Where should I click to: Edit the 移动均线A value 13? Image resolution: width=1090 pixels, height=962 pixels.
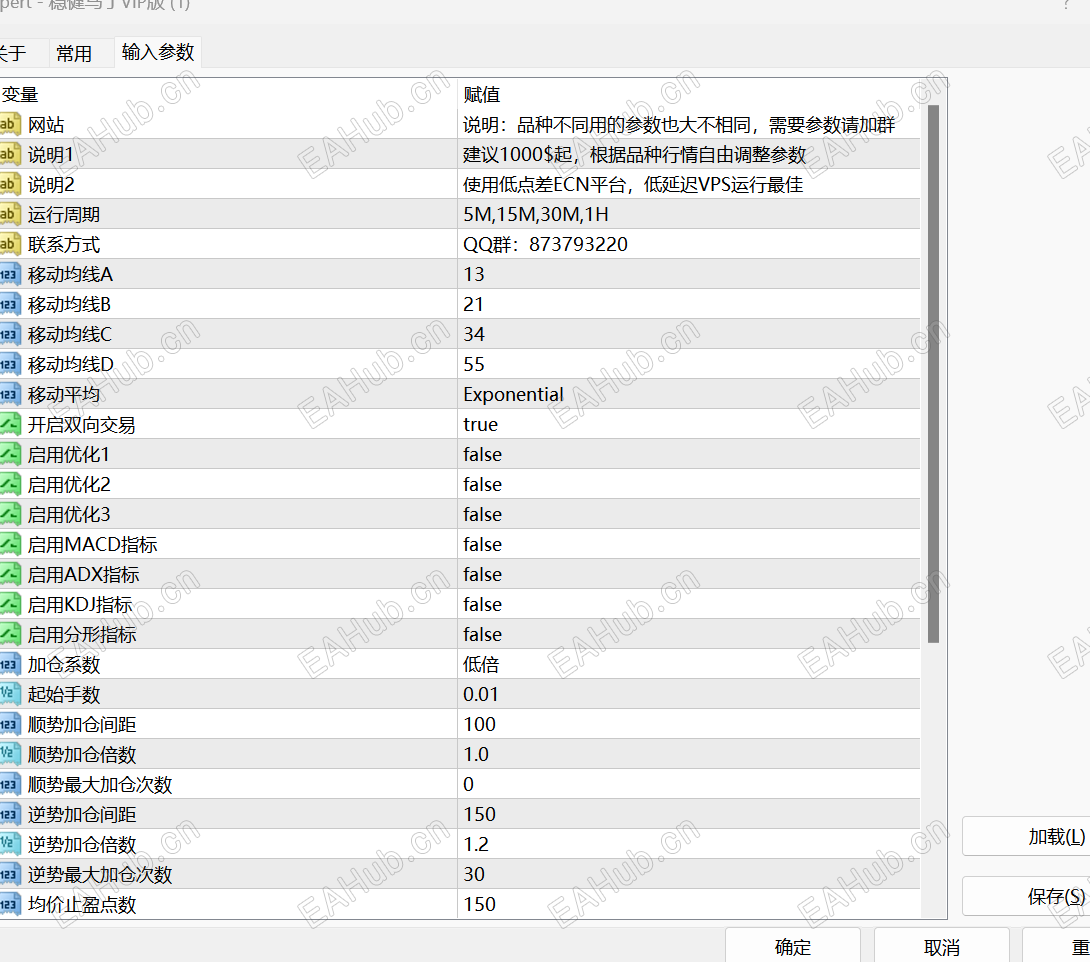click(688, 275)
